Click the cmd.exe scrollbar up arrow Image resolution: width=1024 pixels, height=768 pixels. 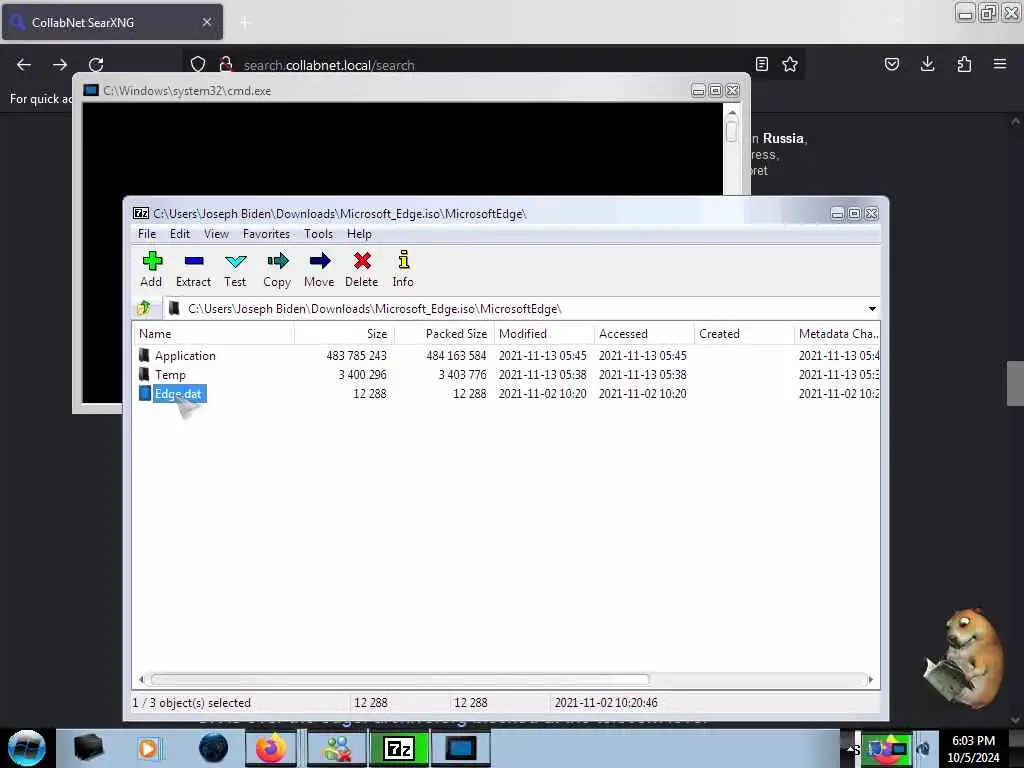pos(731,113)
